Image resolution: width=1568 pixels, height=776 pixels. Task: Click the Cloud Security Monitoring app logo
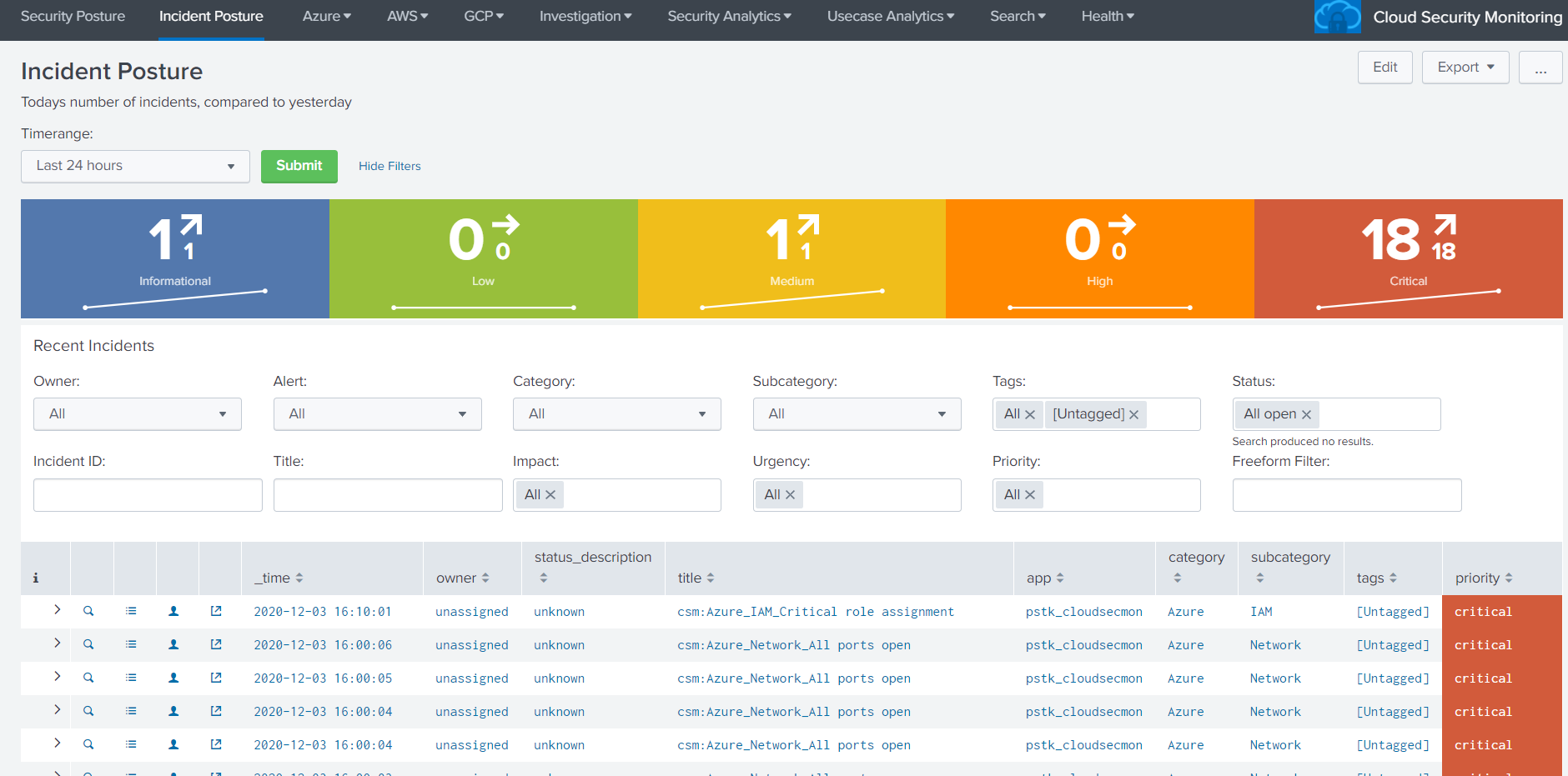pos(1337,17)
